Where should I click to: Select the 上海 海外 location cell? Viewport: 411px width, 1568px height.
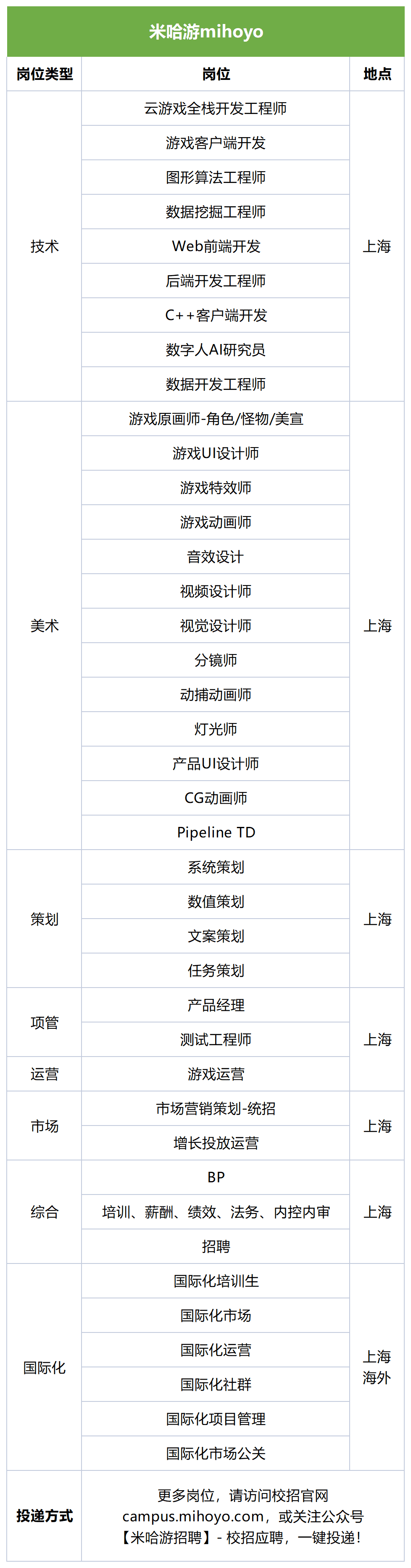point(377,1367)
